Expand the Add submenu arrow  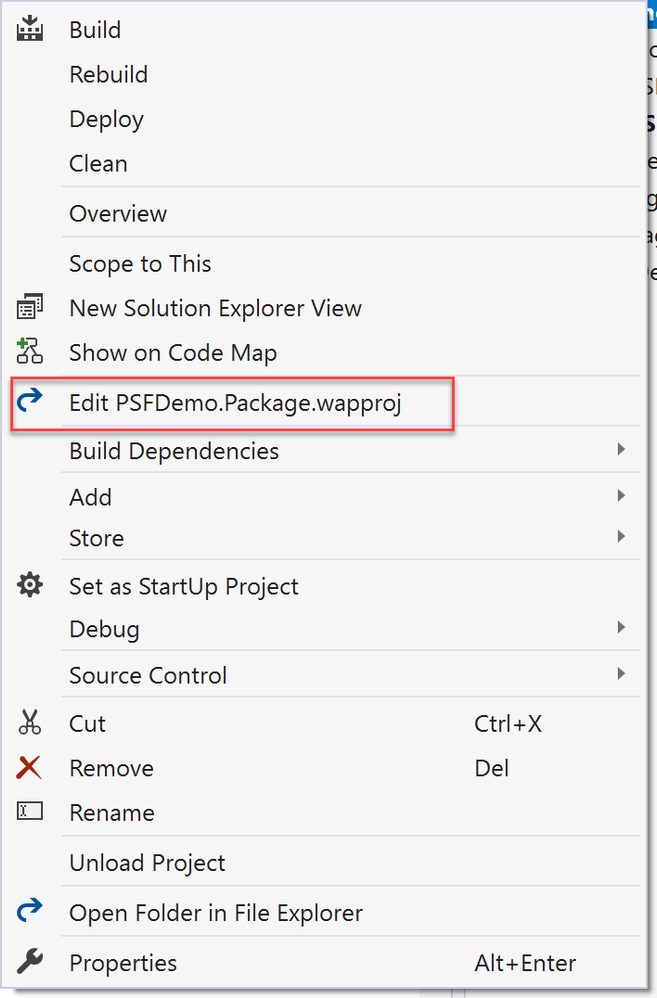tap(621, 496)
